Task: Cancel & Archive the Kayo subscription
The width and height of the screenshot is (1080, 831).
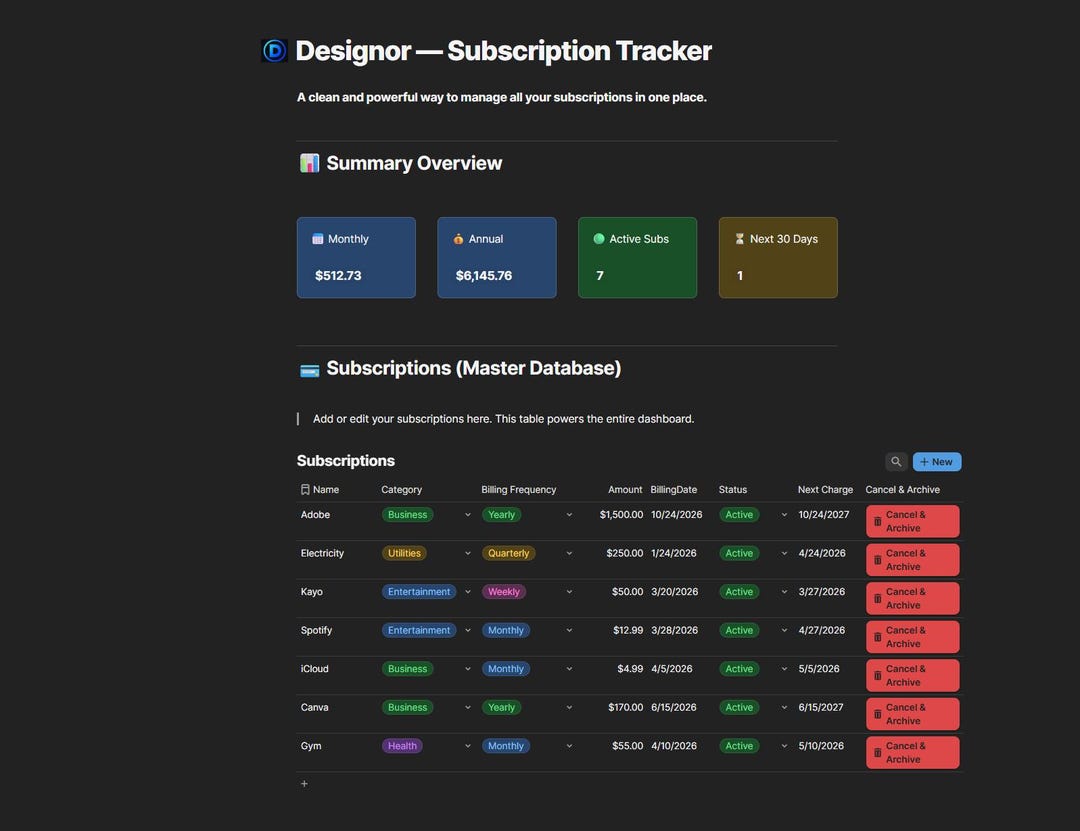Action: (913, 599)
